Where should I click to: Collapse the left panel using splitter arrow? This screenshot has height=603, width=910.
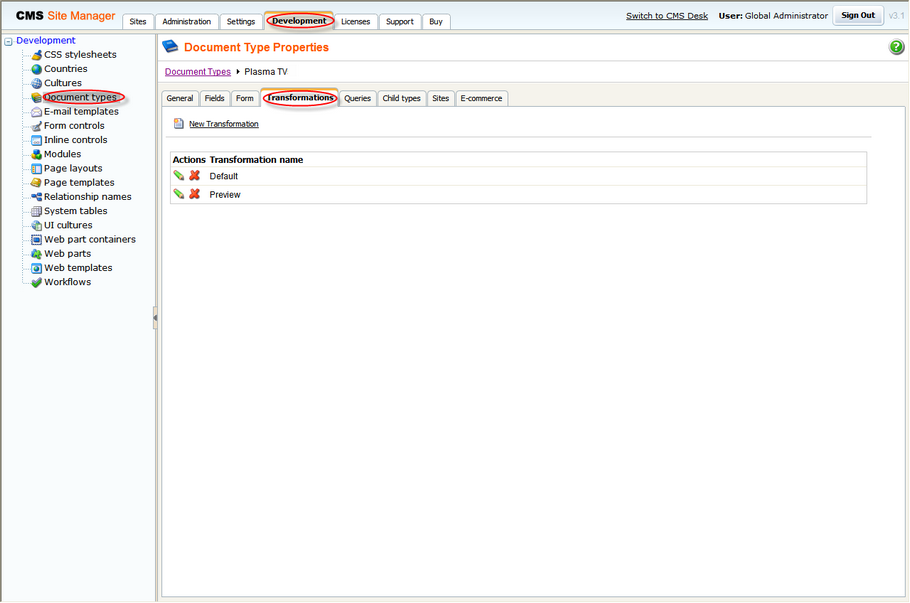(155, 318)
